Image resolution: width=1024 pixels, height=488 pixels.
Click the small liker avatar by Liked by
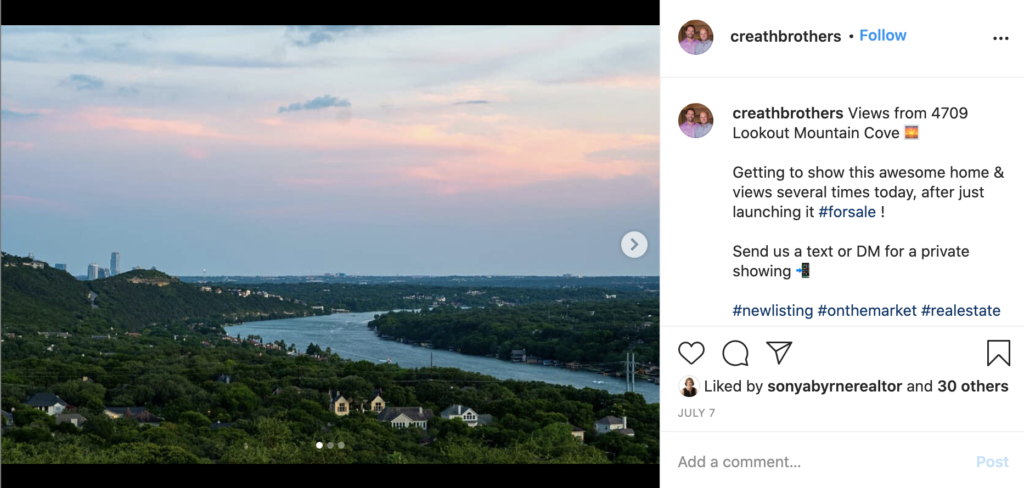click(689, 387)
